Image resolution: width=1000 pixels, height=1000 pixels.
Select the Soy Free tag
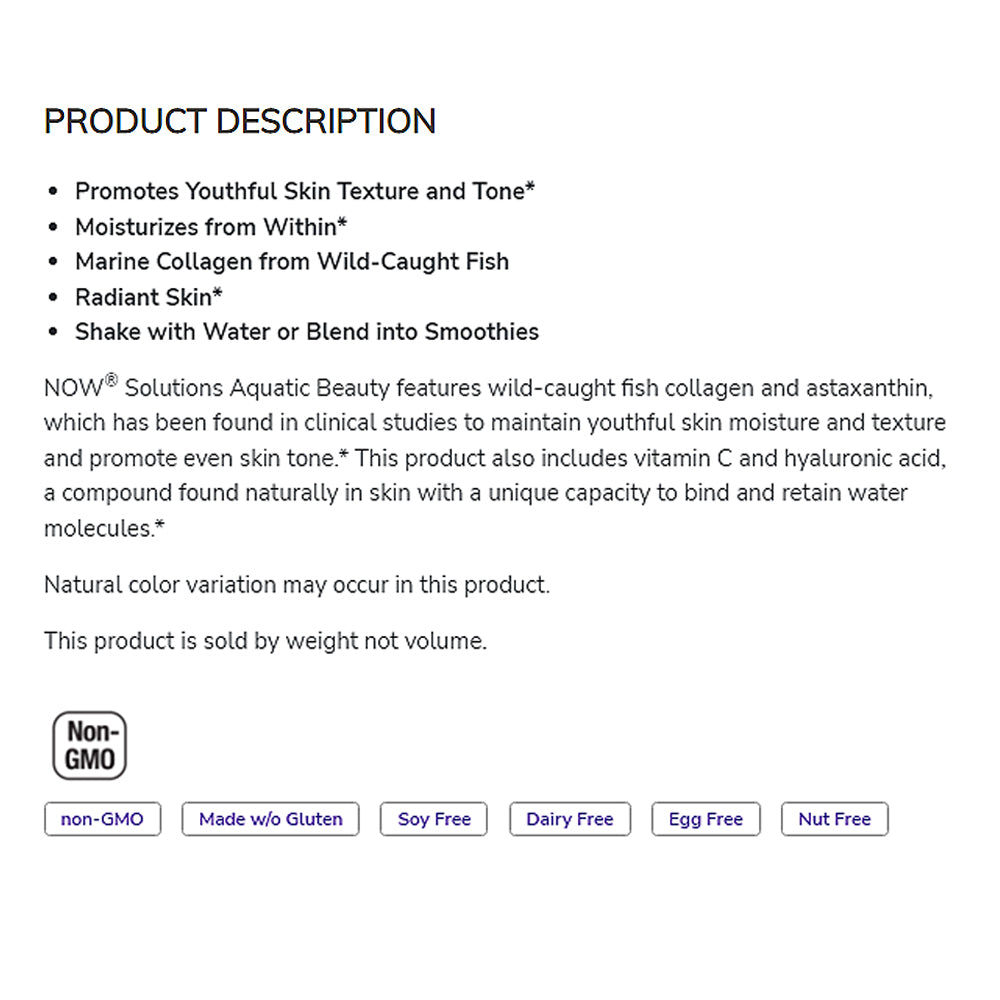click(434, 819)
